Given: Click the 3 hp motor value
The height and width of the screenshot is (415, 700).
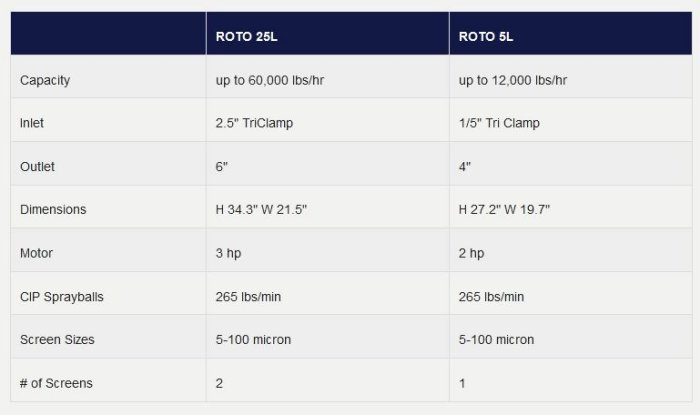Looking at the screenshot, I should [229, 253].
